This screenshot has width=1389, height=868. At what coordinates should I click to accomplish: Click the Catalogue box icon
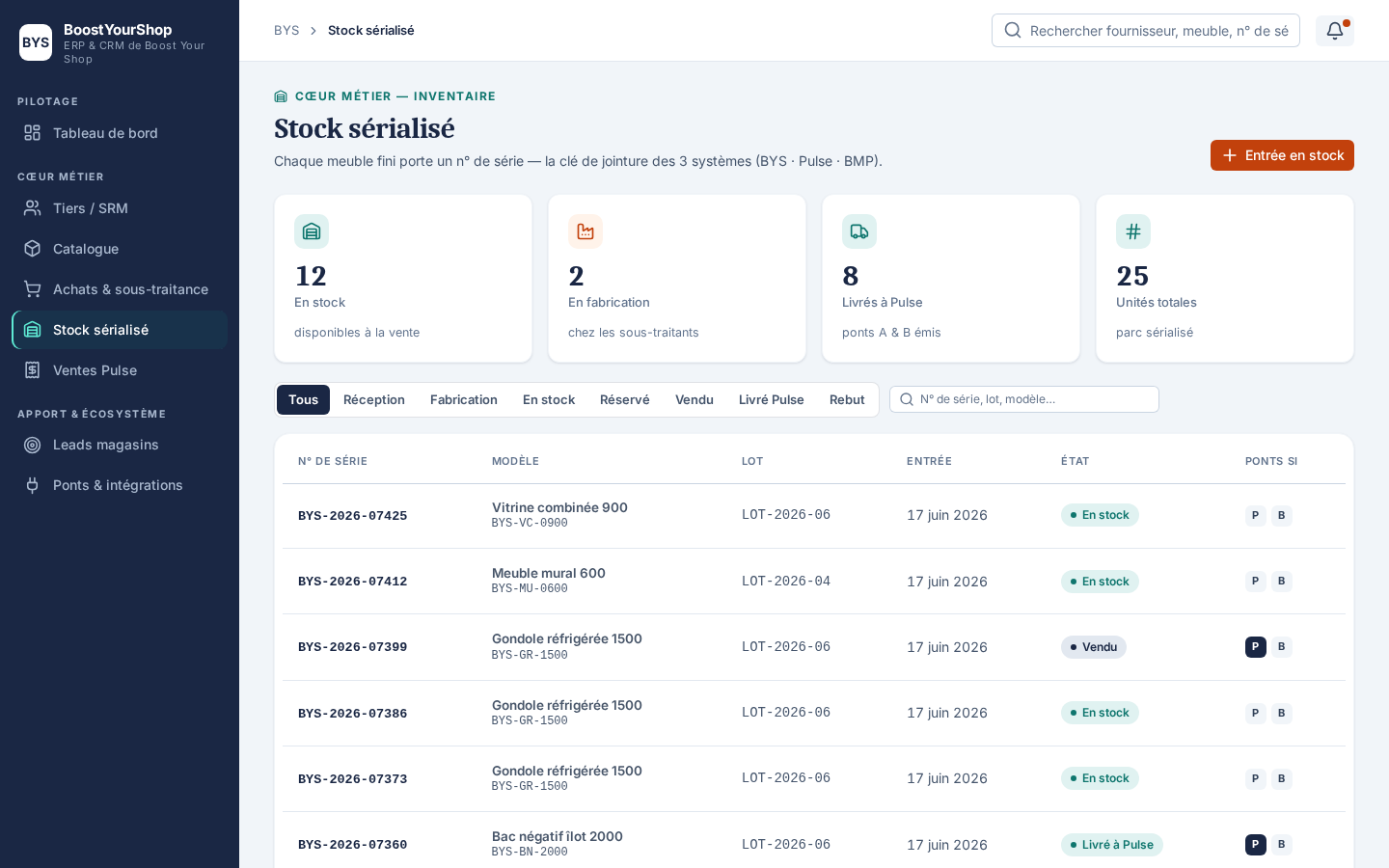pos(33,249)
